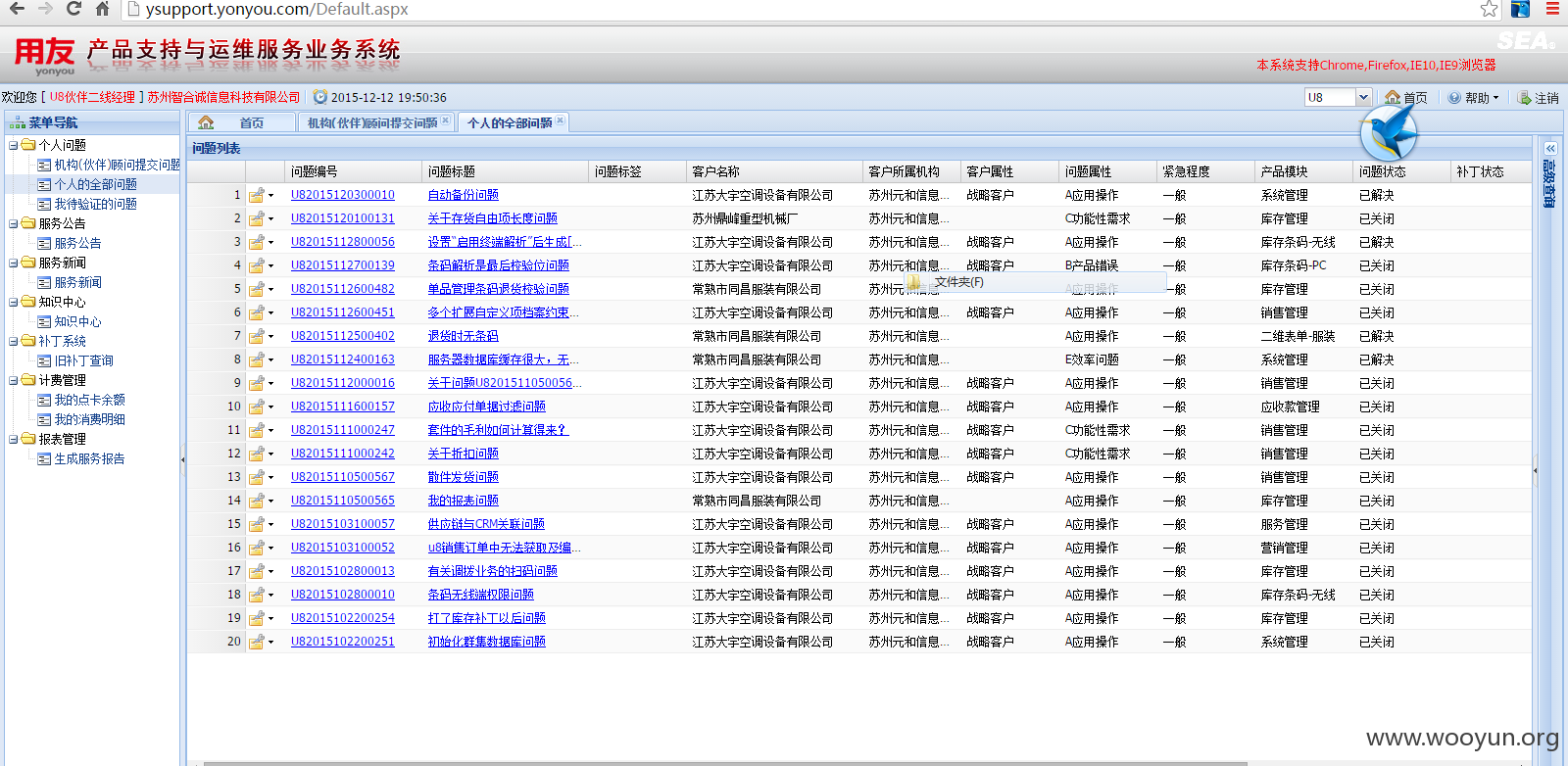
Task: Click the browser back arrow
Action: (16, 9)
